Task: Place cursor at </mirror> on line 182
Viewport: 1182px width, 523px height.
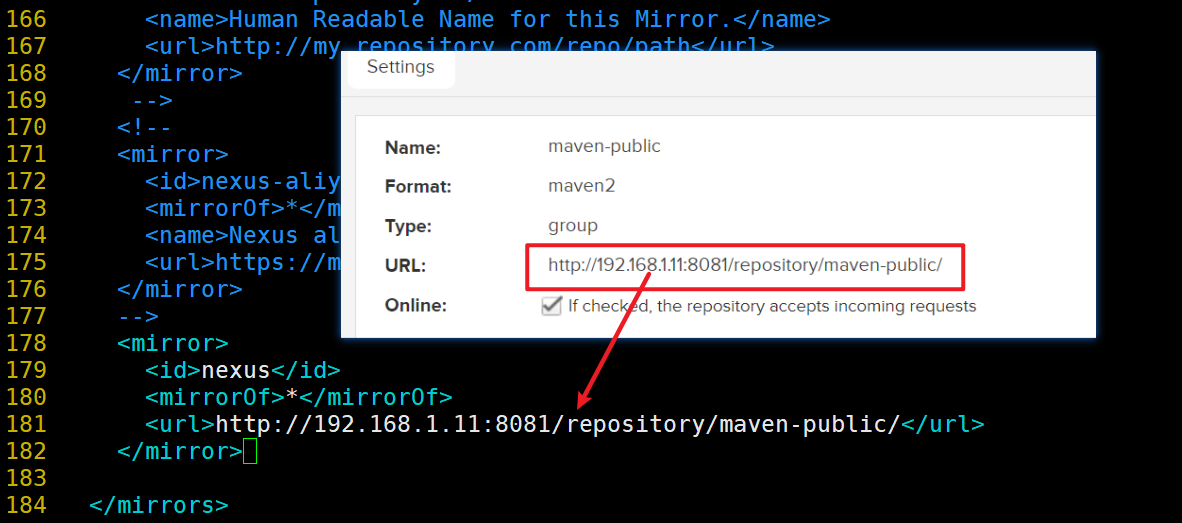Action: point(179,451)
